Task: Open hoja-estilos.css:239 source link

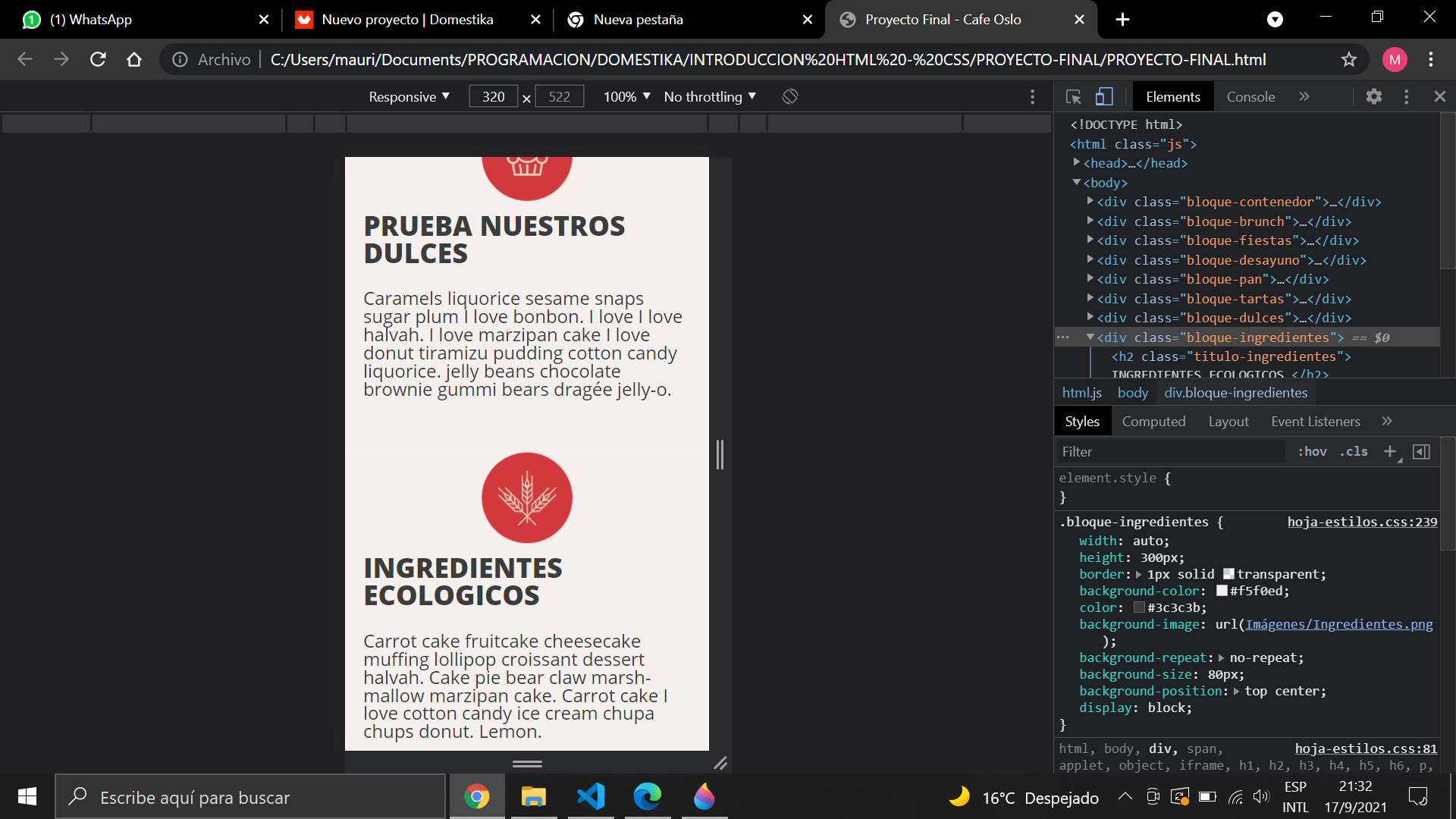Action: pyautogui.click(x=1362, y=522)
